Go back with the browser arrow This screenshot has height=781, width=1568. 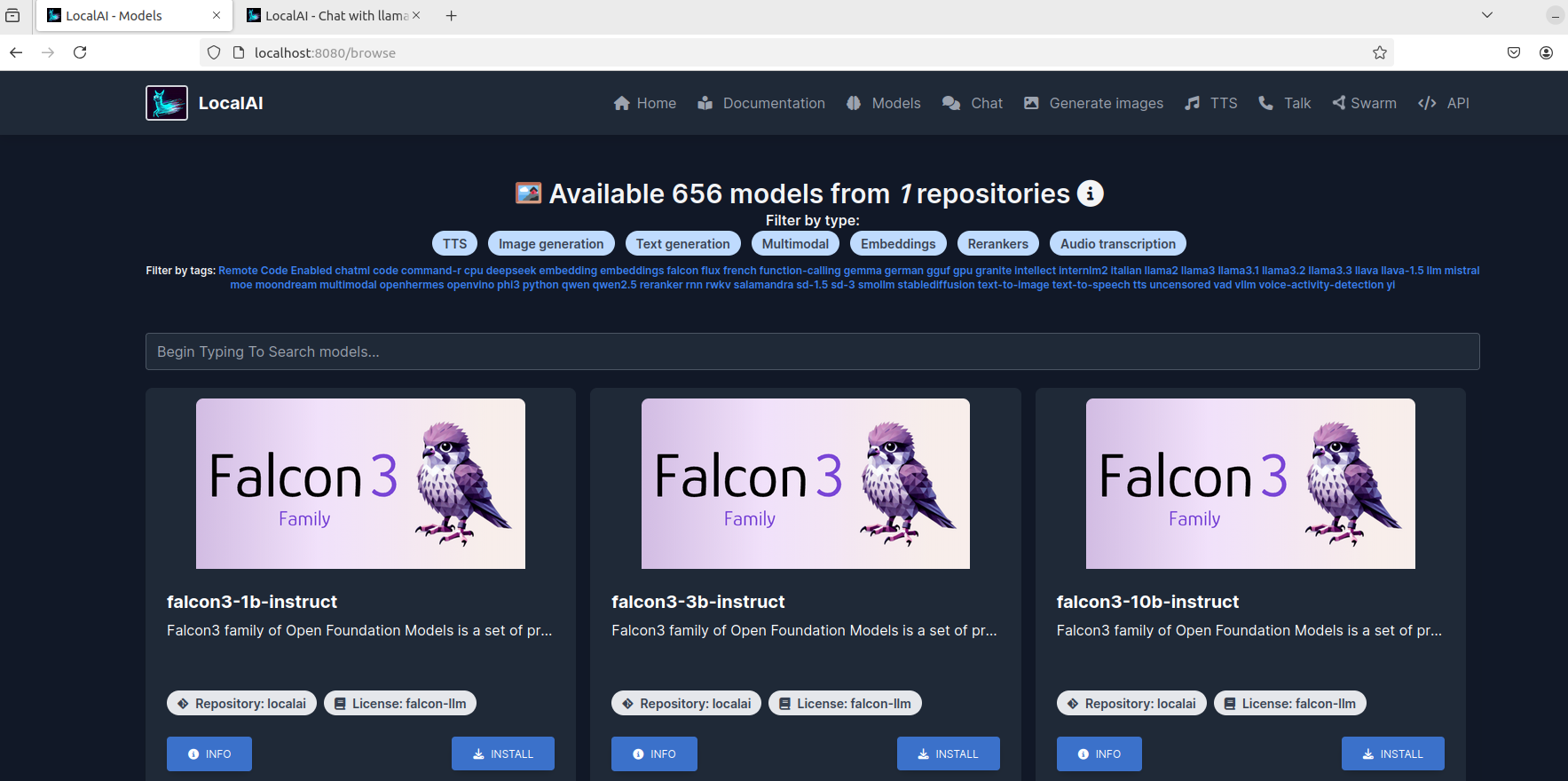click(16, 52)
